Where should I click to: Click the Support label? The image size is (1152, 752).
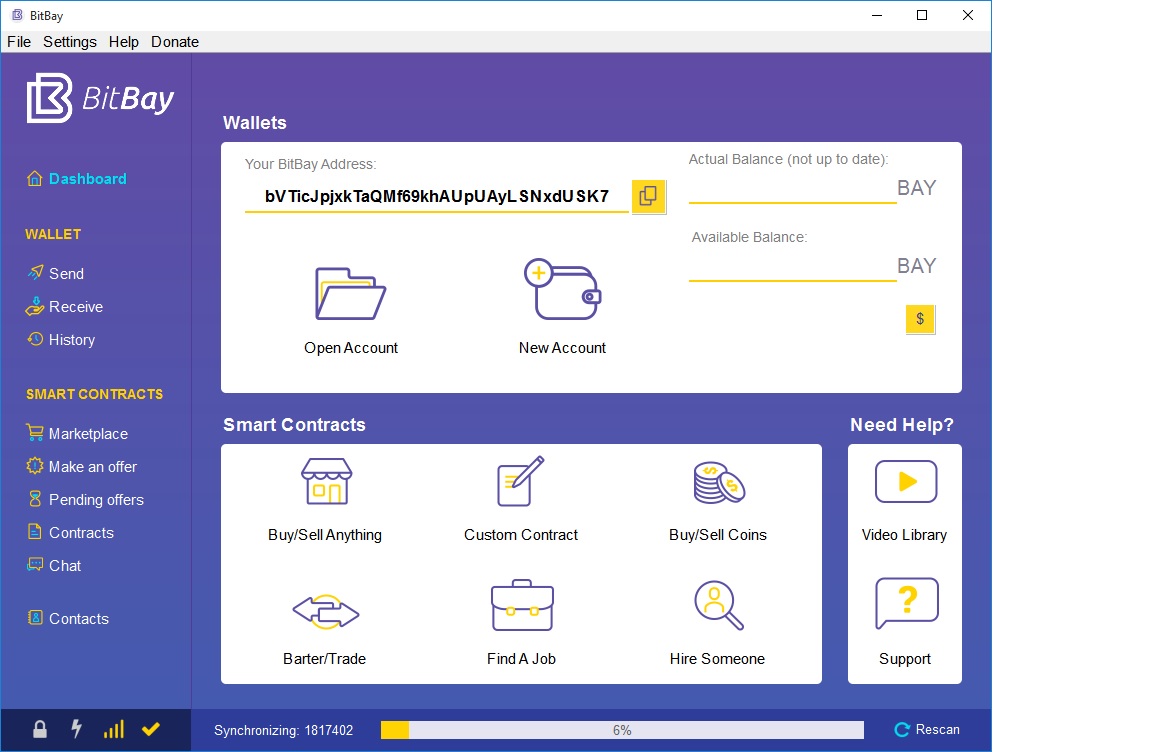(905, 659)
